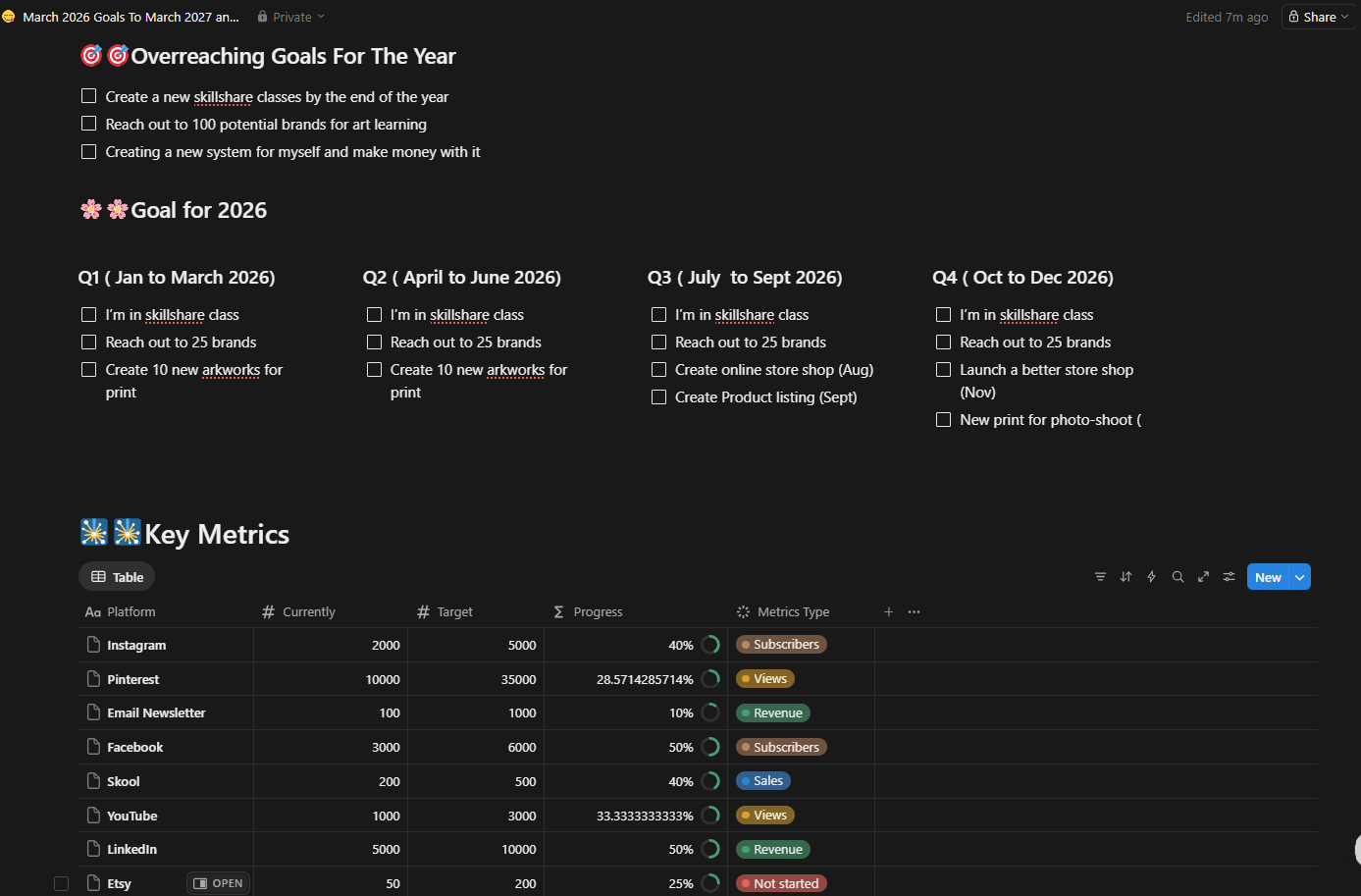Click the Etsy row page icon
Viewport: 1361px width, 896px height.
(x=93, y=883)
